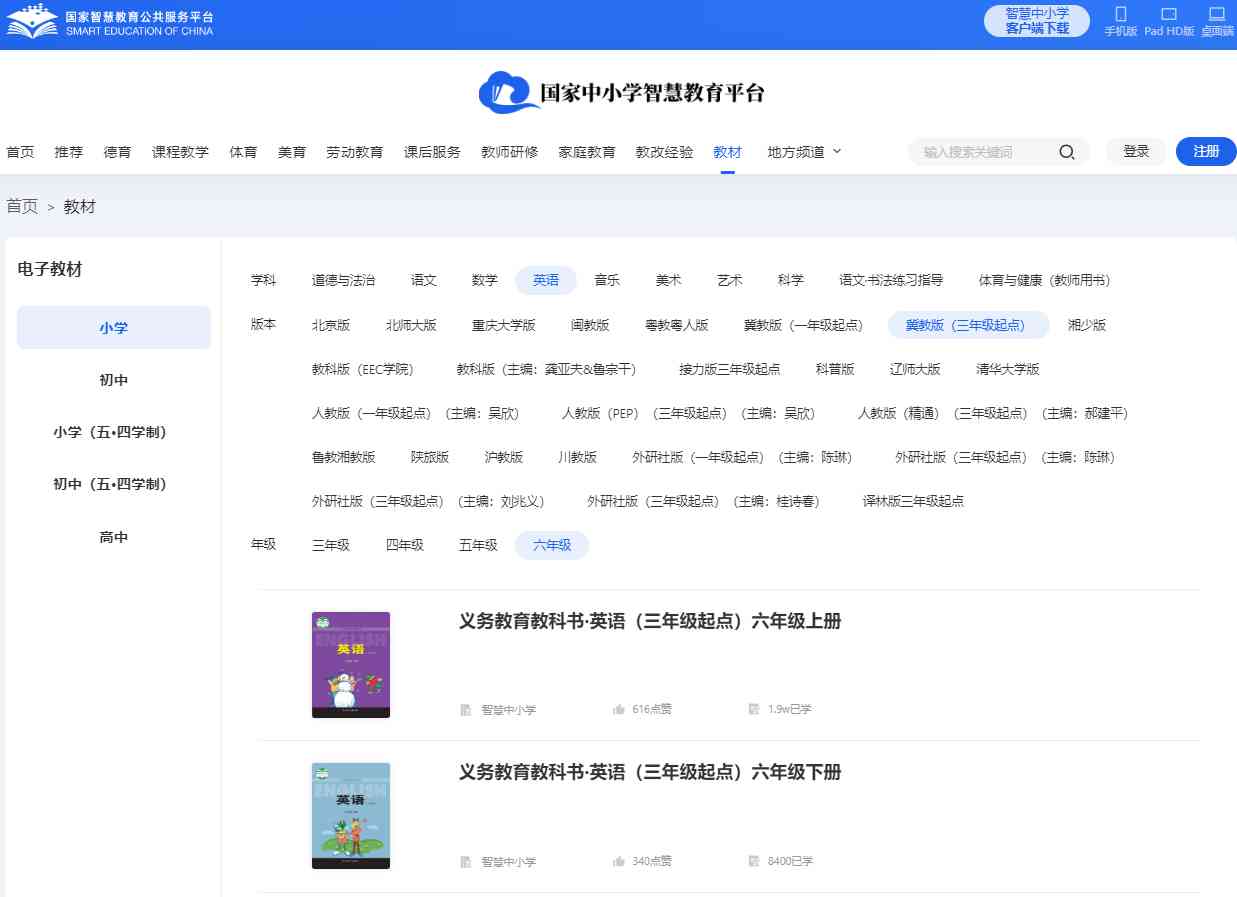The width and height of the screenshot is (1237, 897).
Task: Download 智慧中小学 客户端
Action: [1037, 21]
